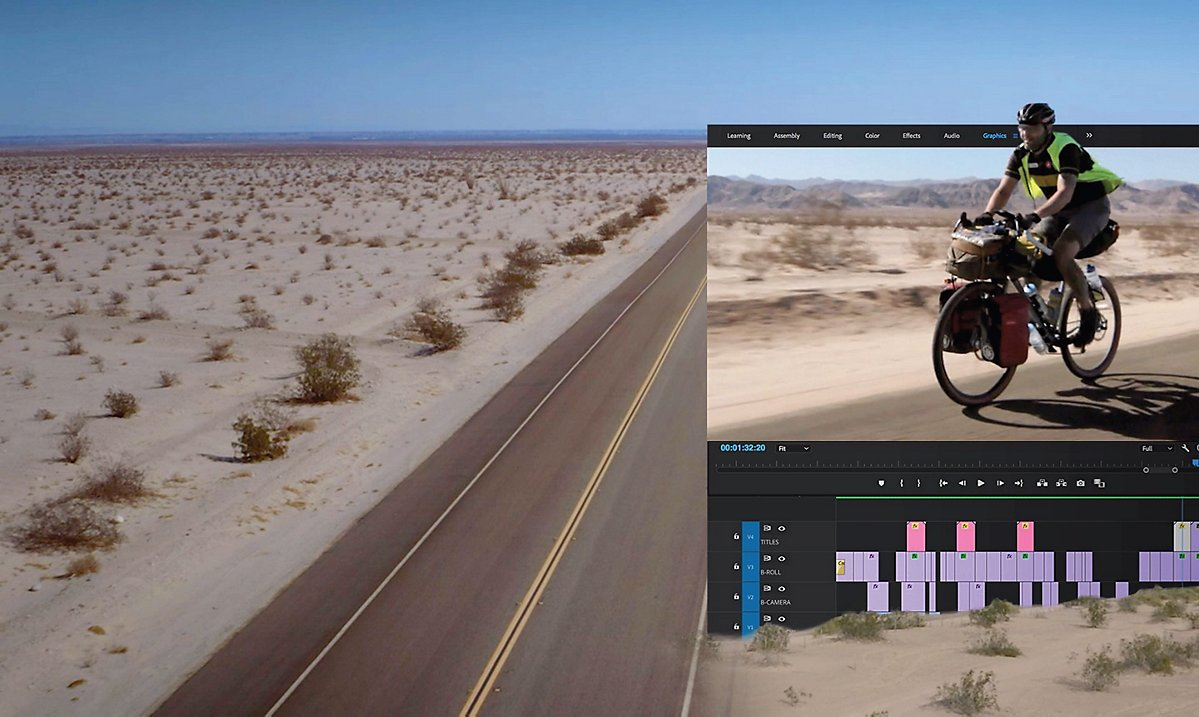This screenshot has height=717, width=1199.
Task: Select the first pink title clip
Action: 915,536
